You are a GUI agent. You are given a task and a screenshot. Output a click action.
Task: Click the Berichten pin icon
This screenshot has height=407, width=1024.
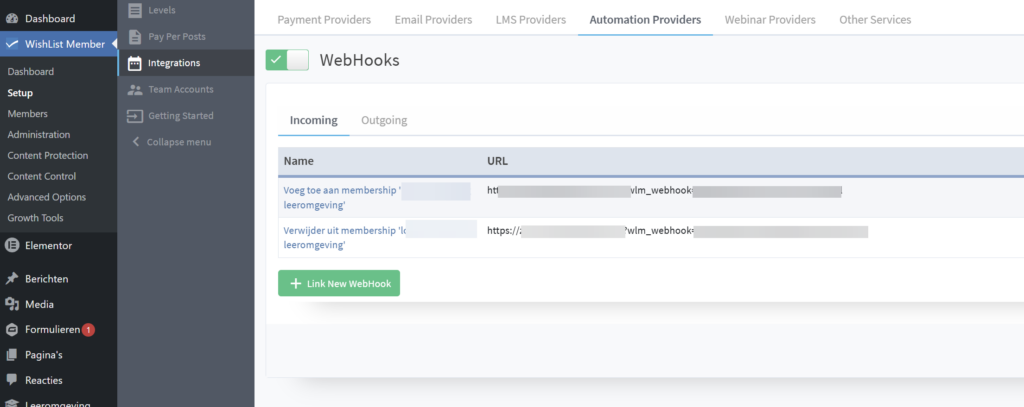[x=12, y=279]
